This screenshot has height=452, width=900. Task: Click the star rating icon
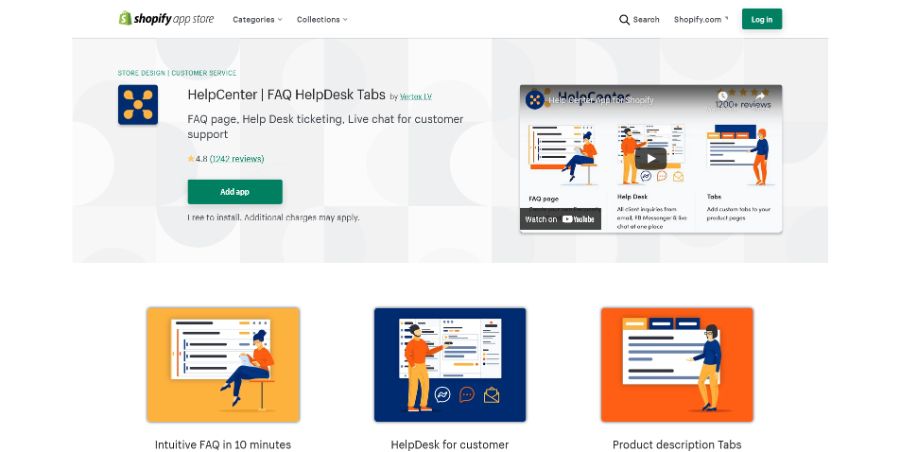[191, 159]
